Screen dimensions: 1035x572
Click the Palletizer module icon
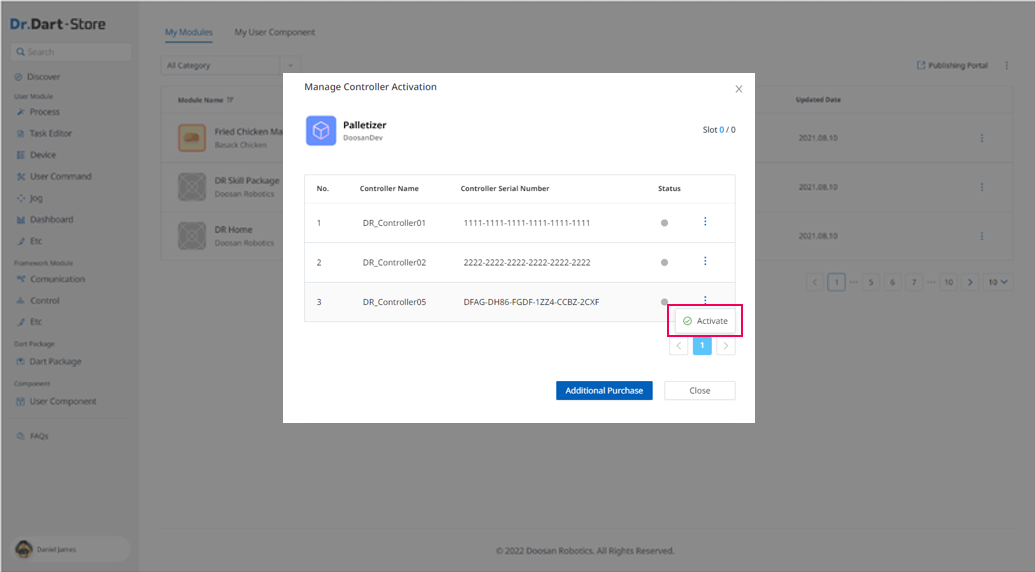coord(321,131)
